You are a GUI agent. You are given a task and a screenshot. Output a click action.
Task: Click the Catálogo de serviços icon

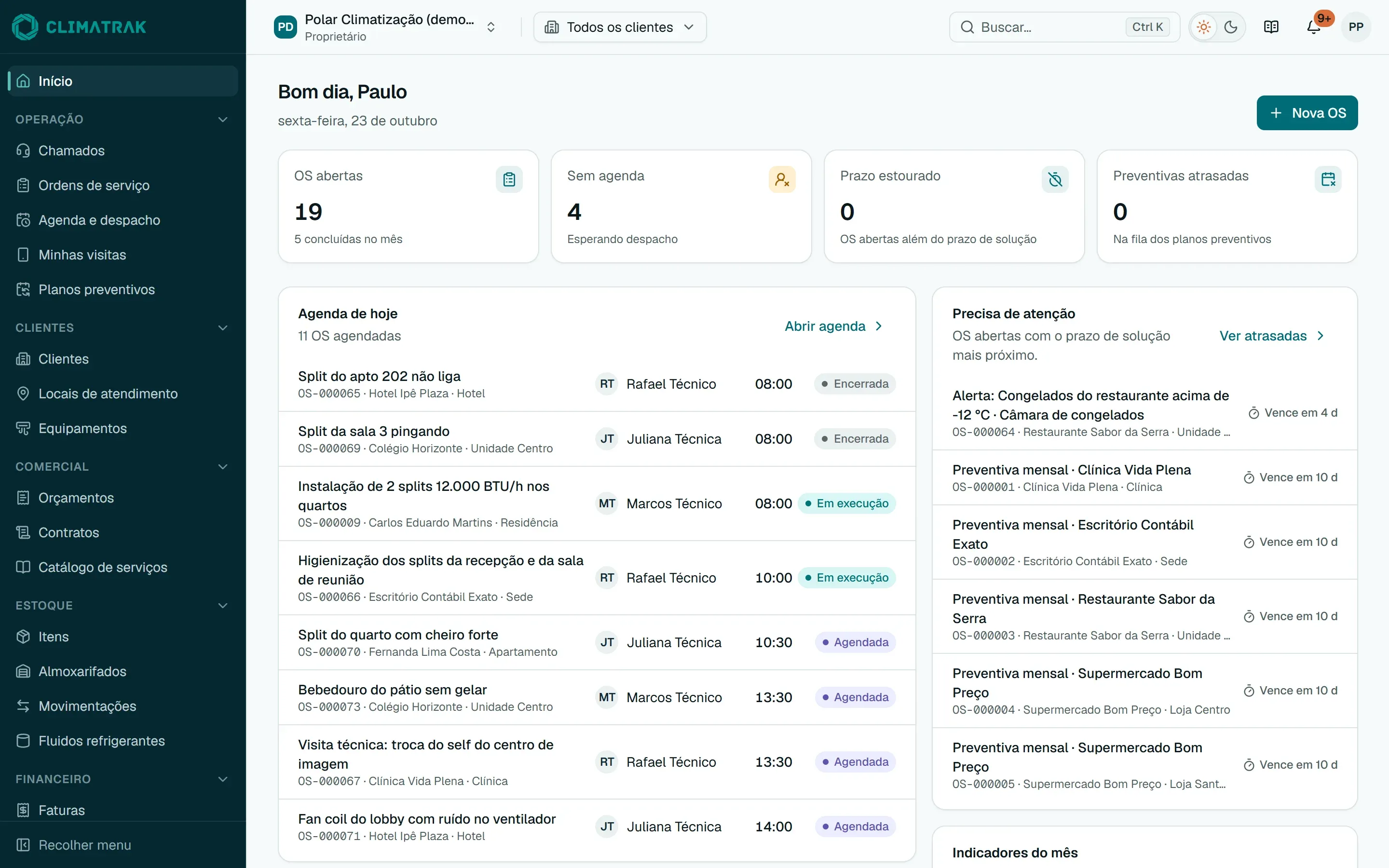[x=23, y=567]
